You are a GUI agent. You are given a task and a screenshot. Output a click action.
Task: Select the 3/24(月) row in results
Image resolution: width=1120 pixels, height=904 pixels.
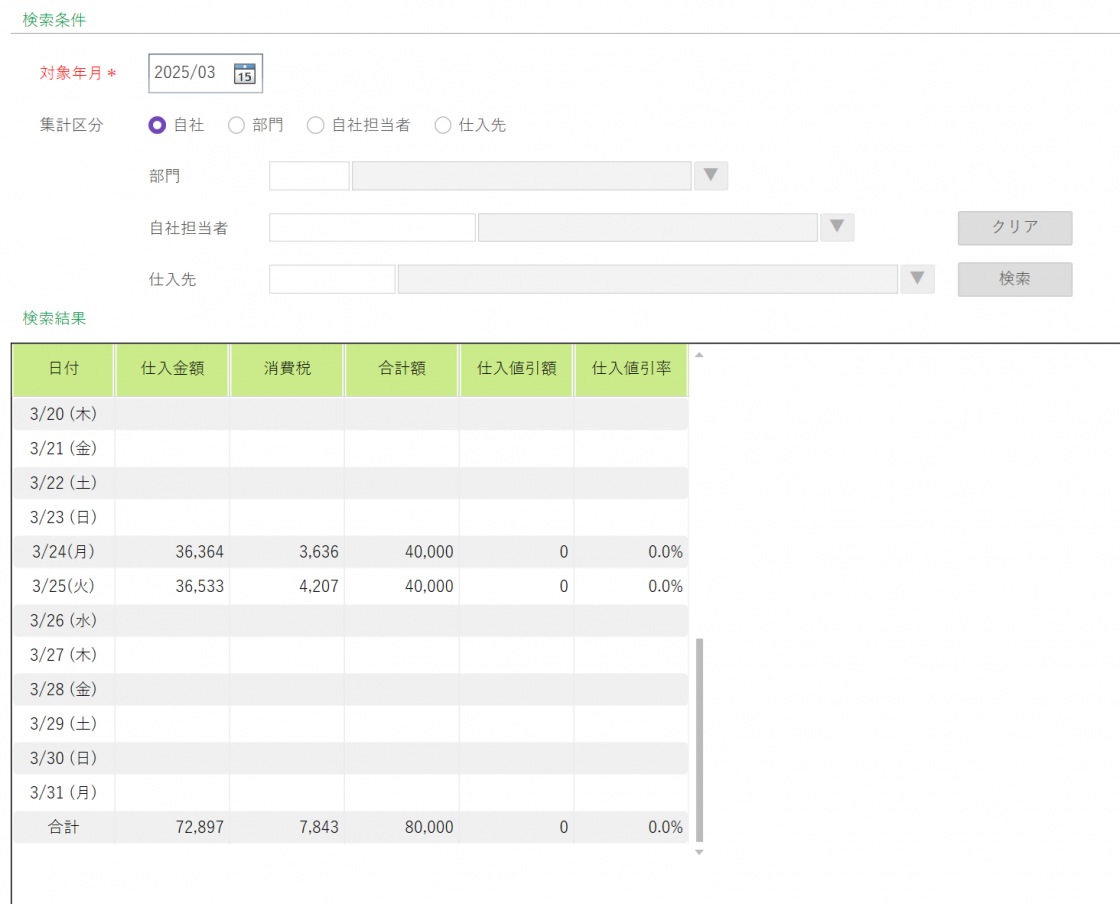[350, 552]
